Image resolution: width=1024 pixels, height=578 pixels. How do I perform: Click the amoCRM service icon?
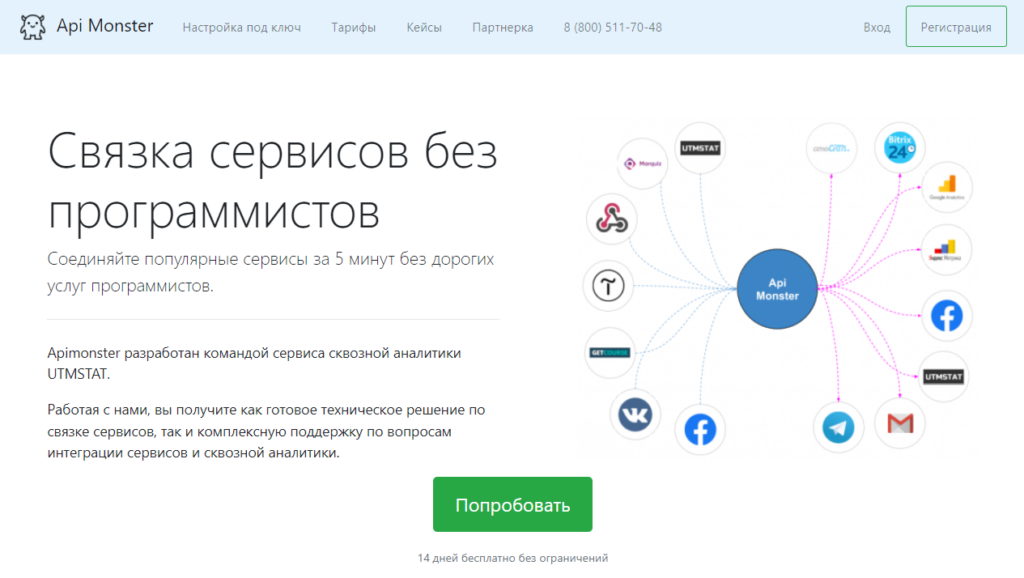[831, 148]
